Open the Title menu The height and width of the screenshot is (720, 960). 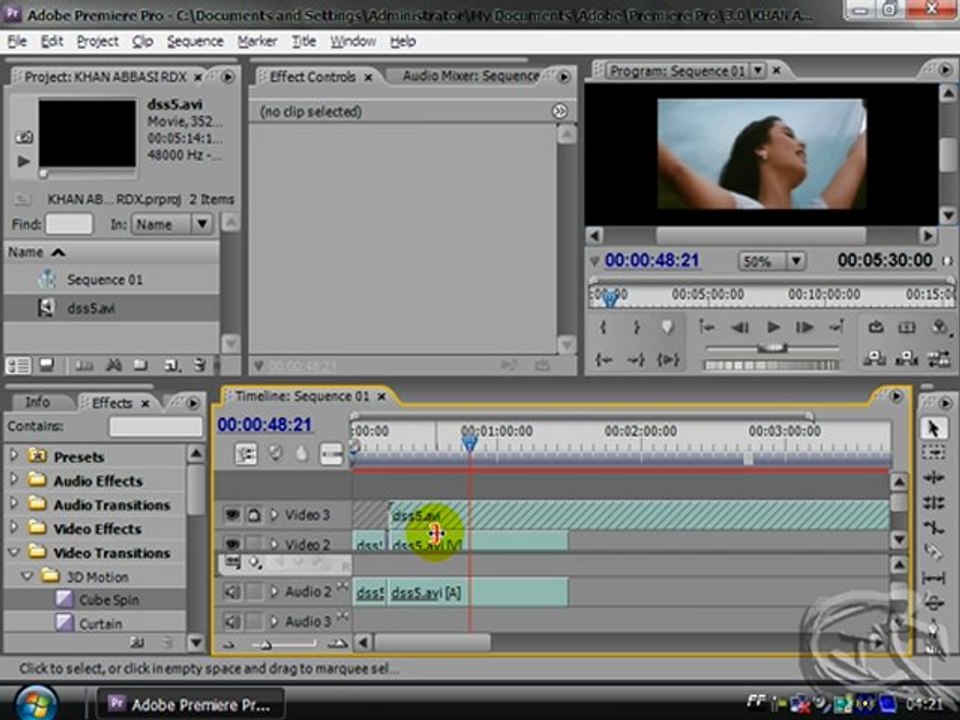click(x=304, y=42)
